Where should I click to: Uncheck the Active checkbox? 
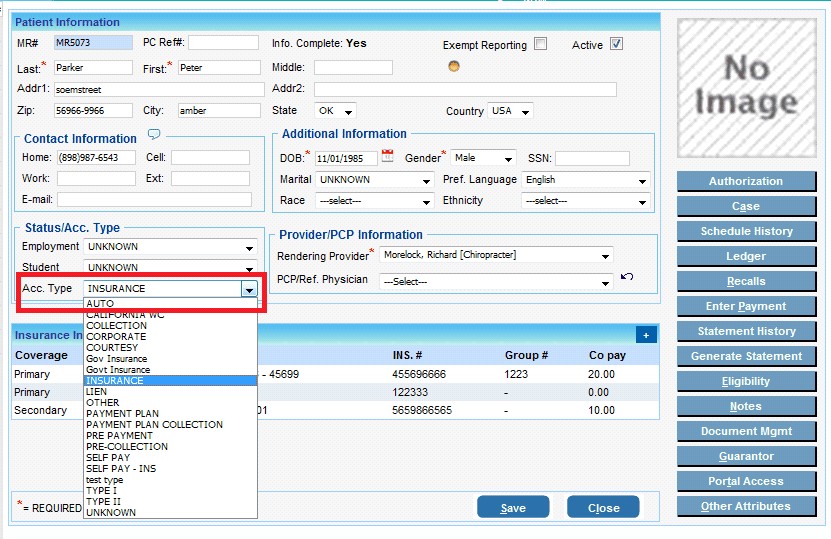(x=616, y=44)
